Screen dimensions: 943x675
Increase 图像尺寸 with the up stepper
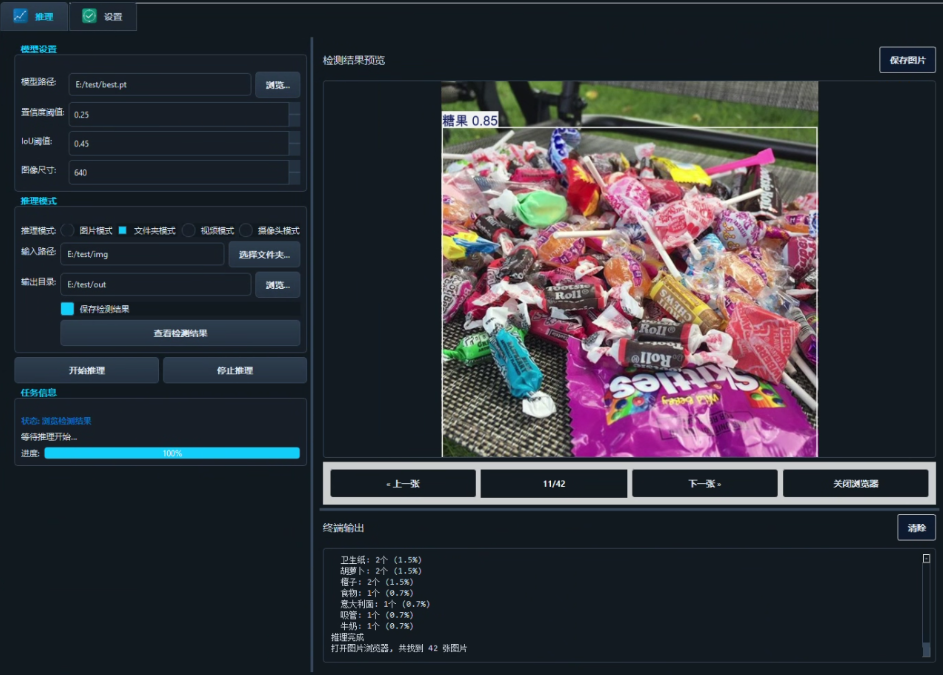[x=294, y=167]
